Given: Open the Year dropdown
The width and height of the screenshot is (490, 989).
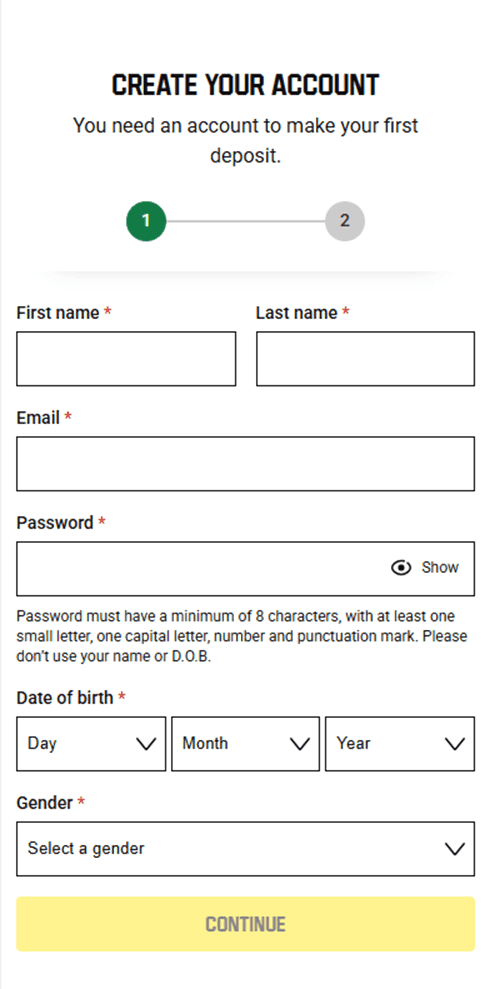Looking at the screenshot, I should tap(400, 744).
